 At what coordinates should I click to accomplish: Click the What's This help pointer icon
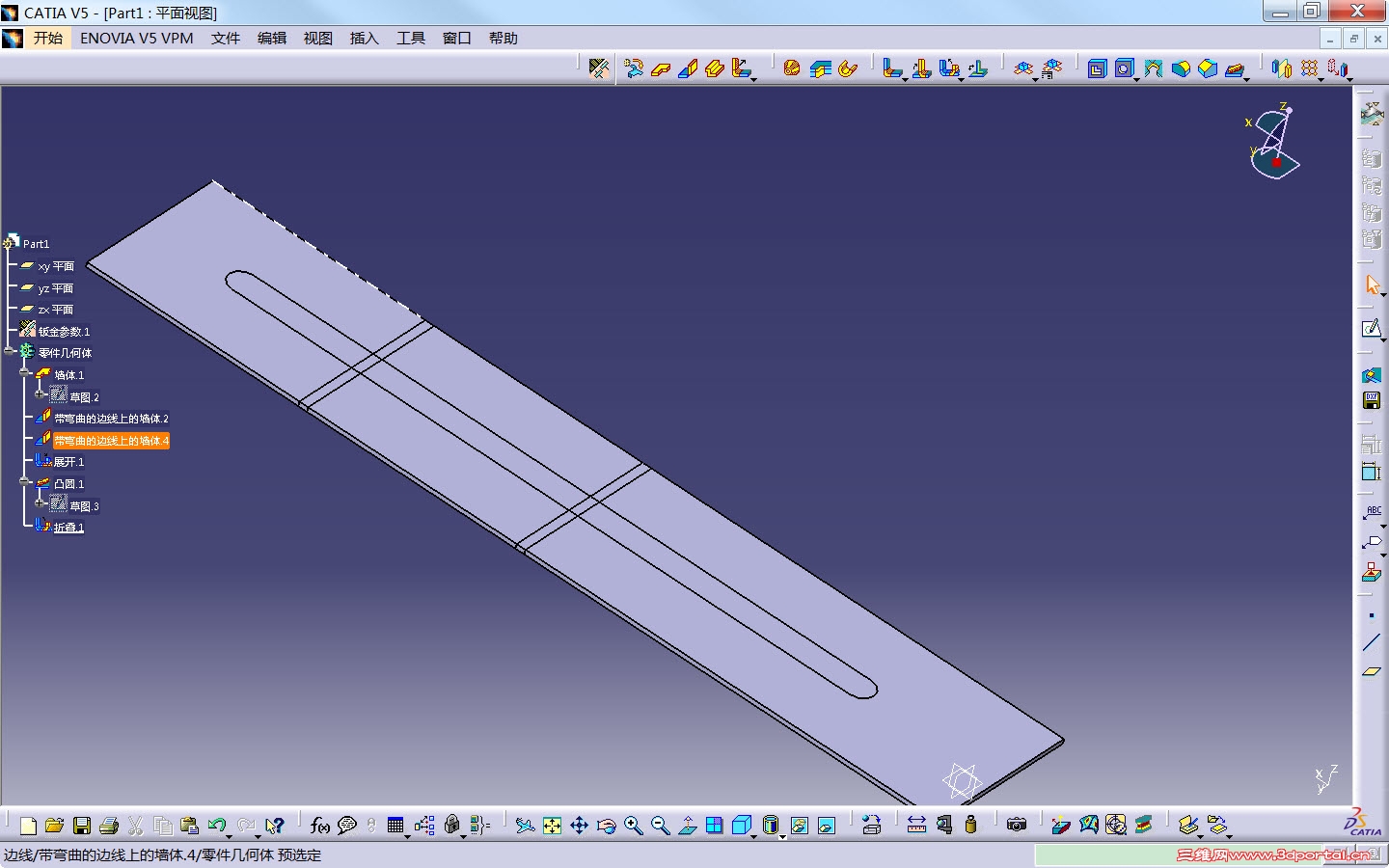pyautogui.click(x=275, y=825)
